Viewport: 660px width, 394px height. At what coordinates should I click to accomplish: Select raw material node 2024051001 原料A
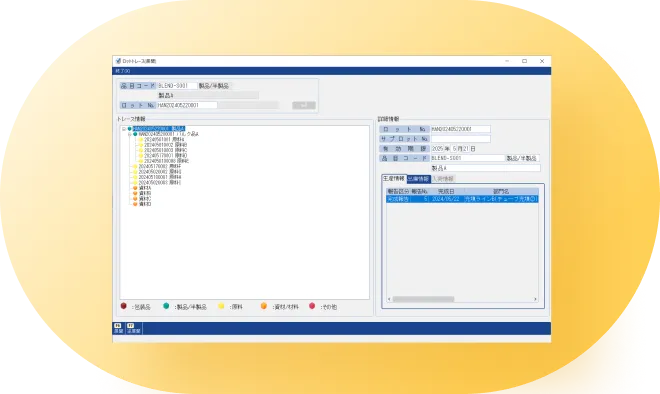point(164,139)
